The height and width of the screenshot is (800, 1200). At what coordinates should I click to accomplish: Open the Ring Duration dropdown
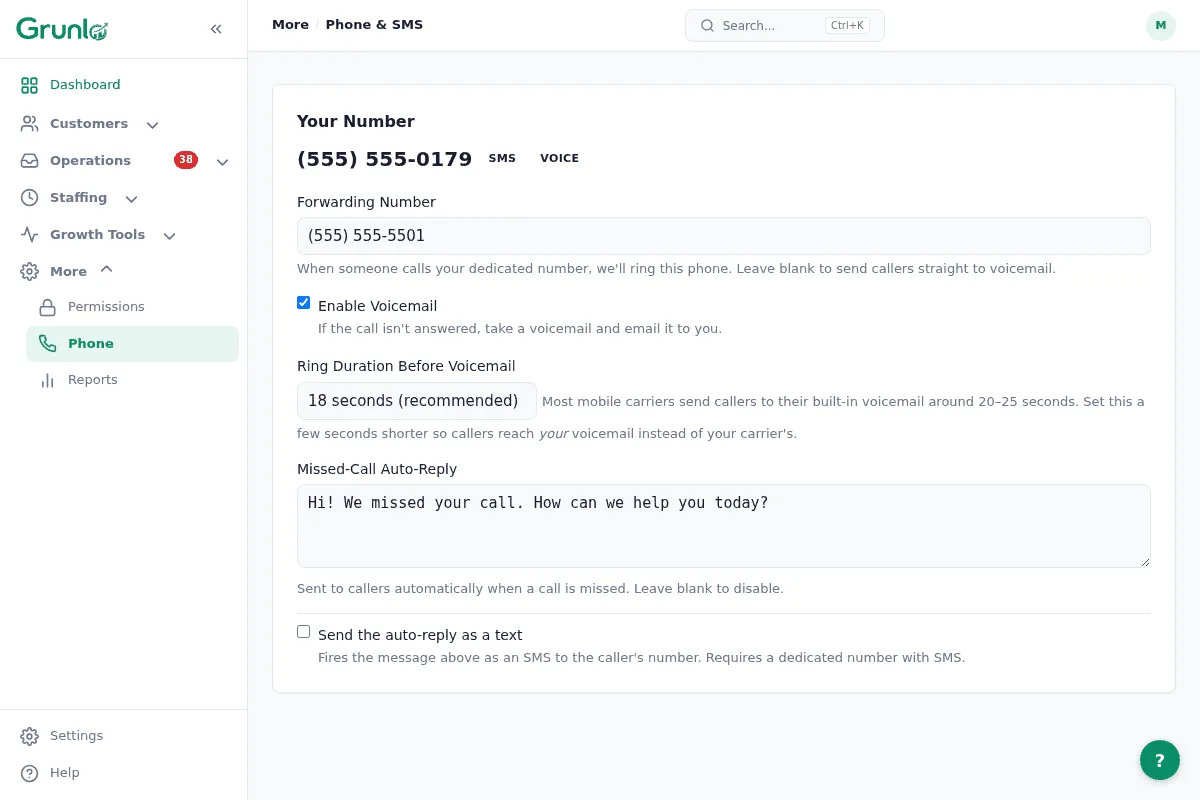click(417, 401)
